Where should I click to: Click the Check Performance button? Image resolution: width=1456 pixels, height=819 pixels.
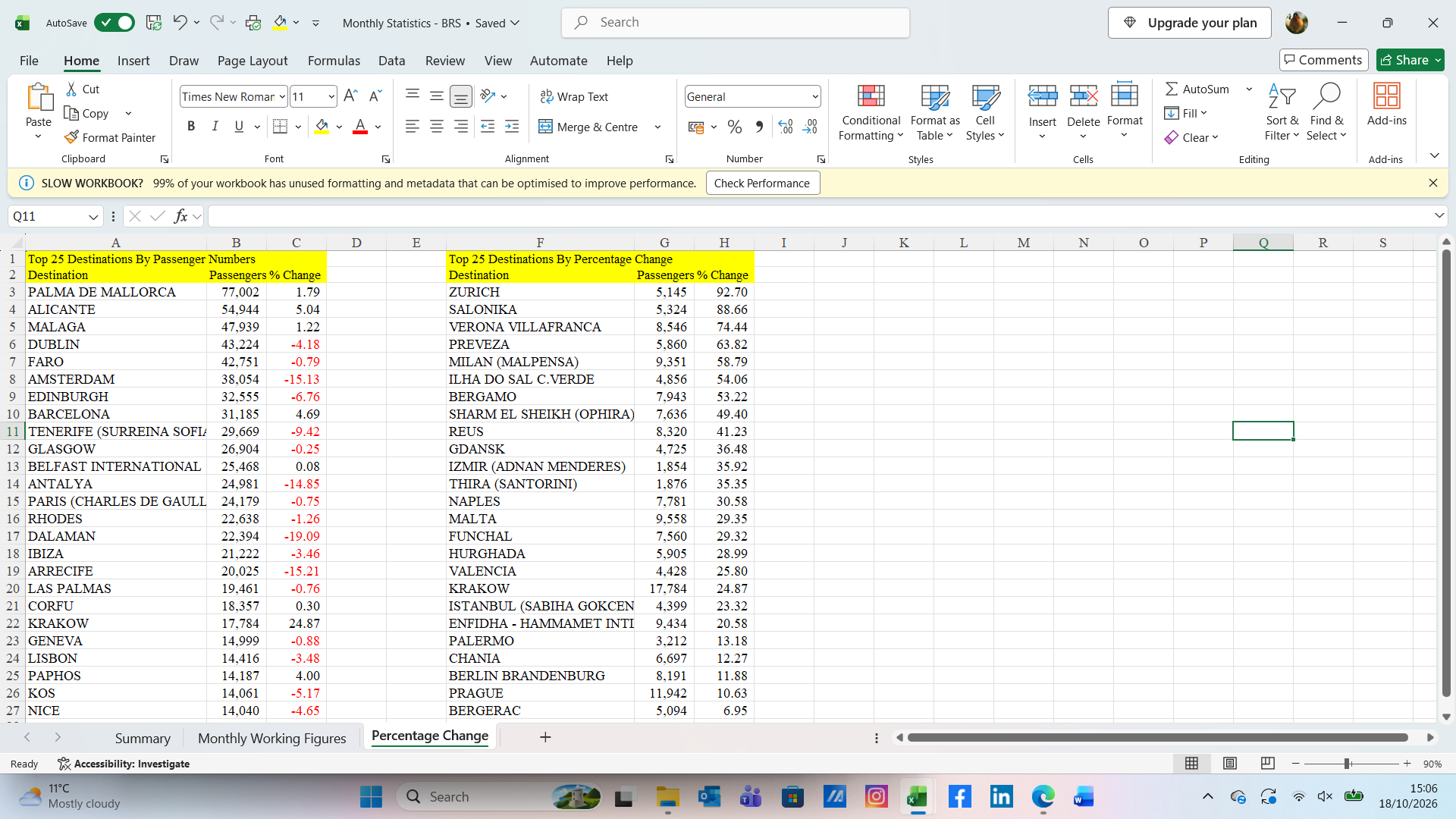pos(762,184)
